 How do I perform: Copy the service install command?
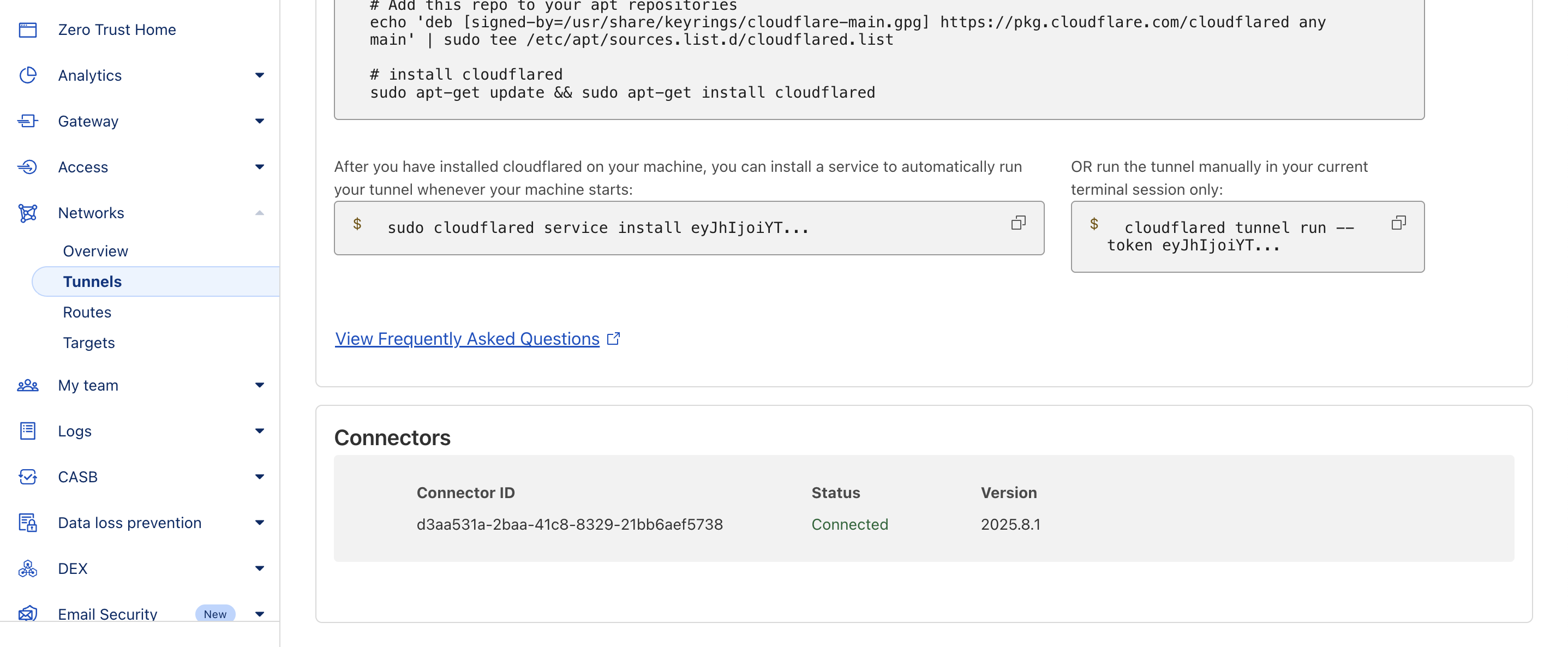click(x=1018, y=223)
